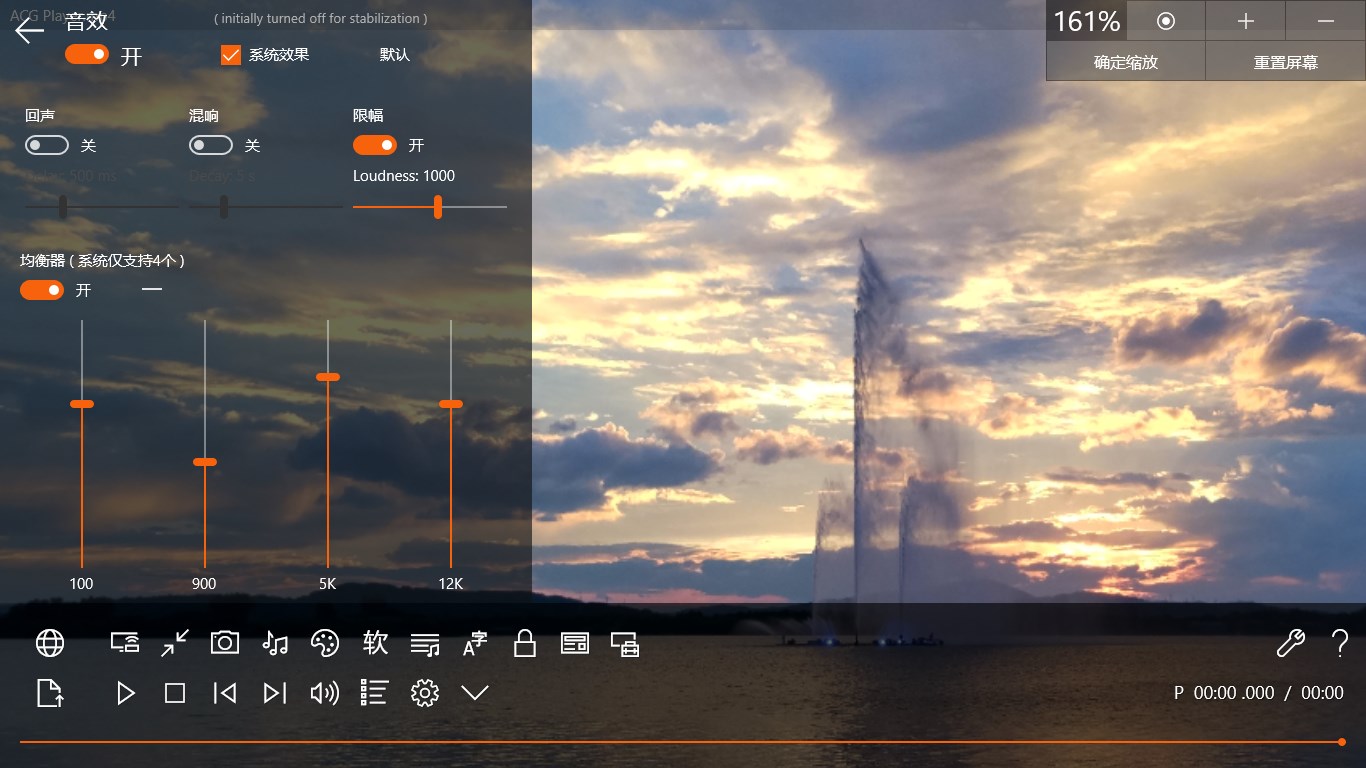Click the Loudness: 1000 label
This screenshot has height=768, width=1366.
click(404, 176)
